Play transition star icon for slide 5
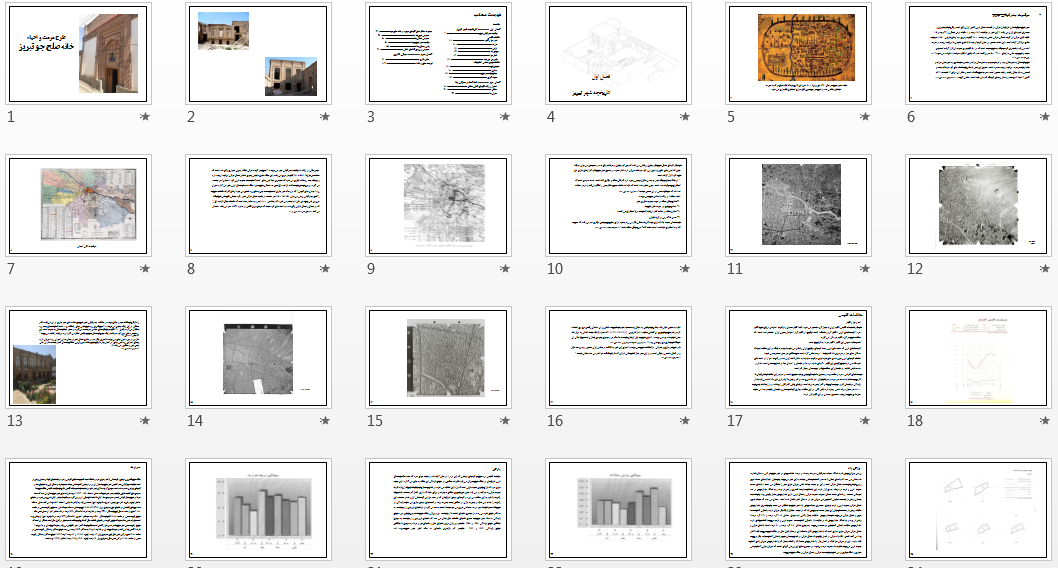1058x568 pixels. click(x=865, y=117)
